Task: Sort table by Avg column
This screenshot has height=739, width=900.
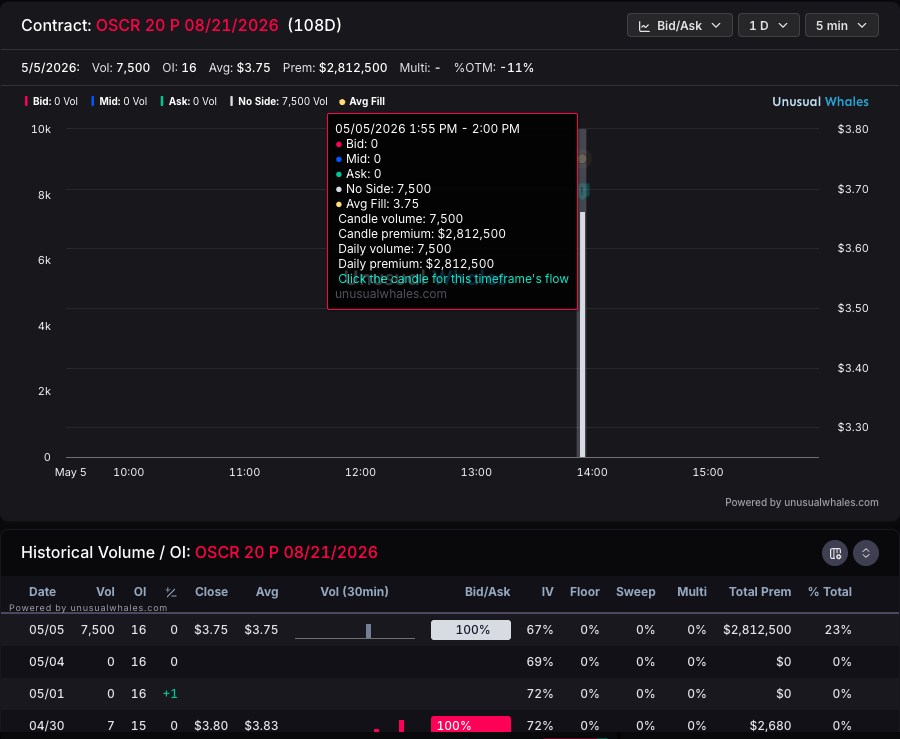Action: tap(267, 592)
